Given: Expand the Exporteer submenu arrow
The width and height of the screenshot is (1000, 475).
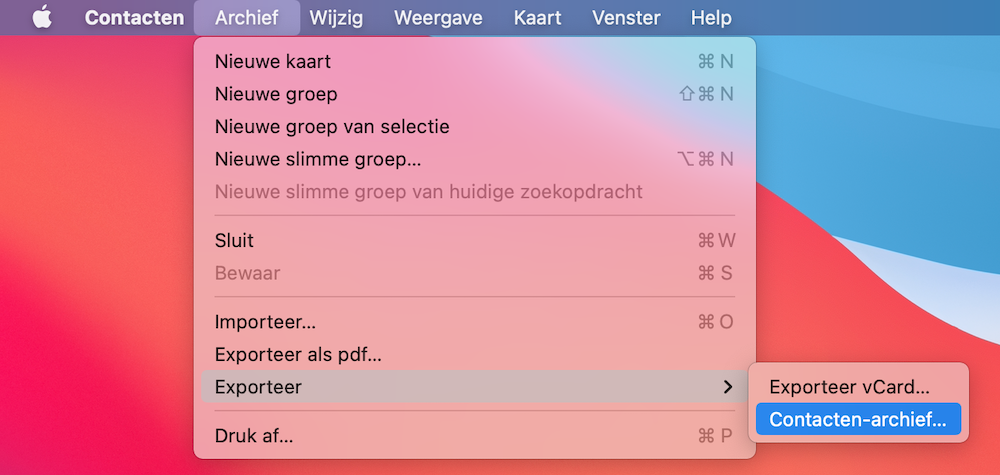Looking at the screenshot, I should [728, 386].
